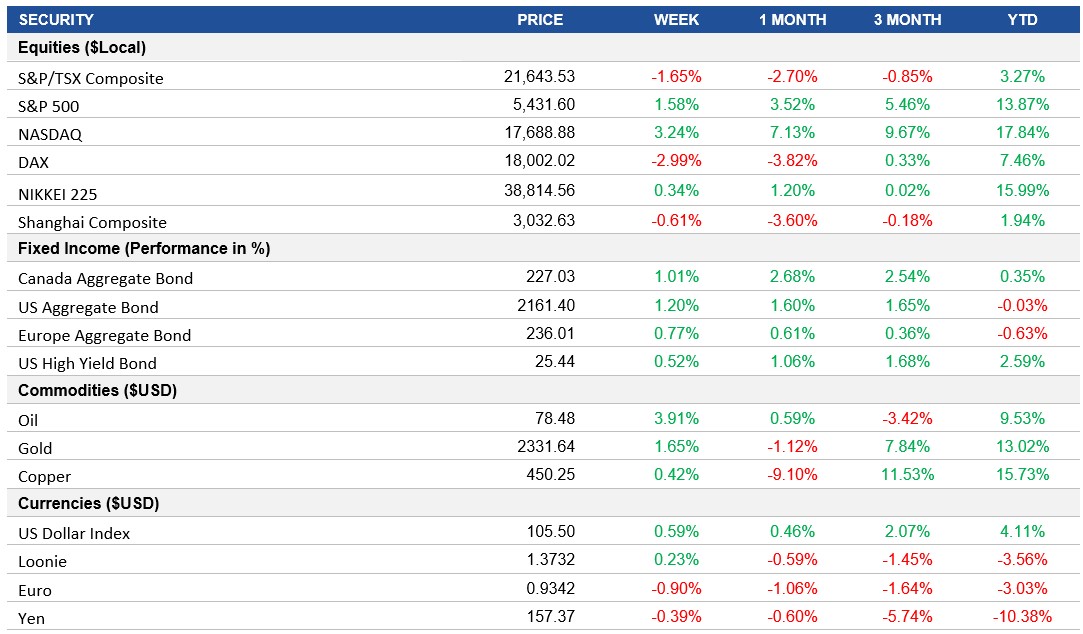Screen dimensions: 1083x634
Task: Click the 3 MONTH column header
Action: 906,19
